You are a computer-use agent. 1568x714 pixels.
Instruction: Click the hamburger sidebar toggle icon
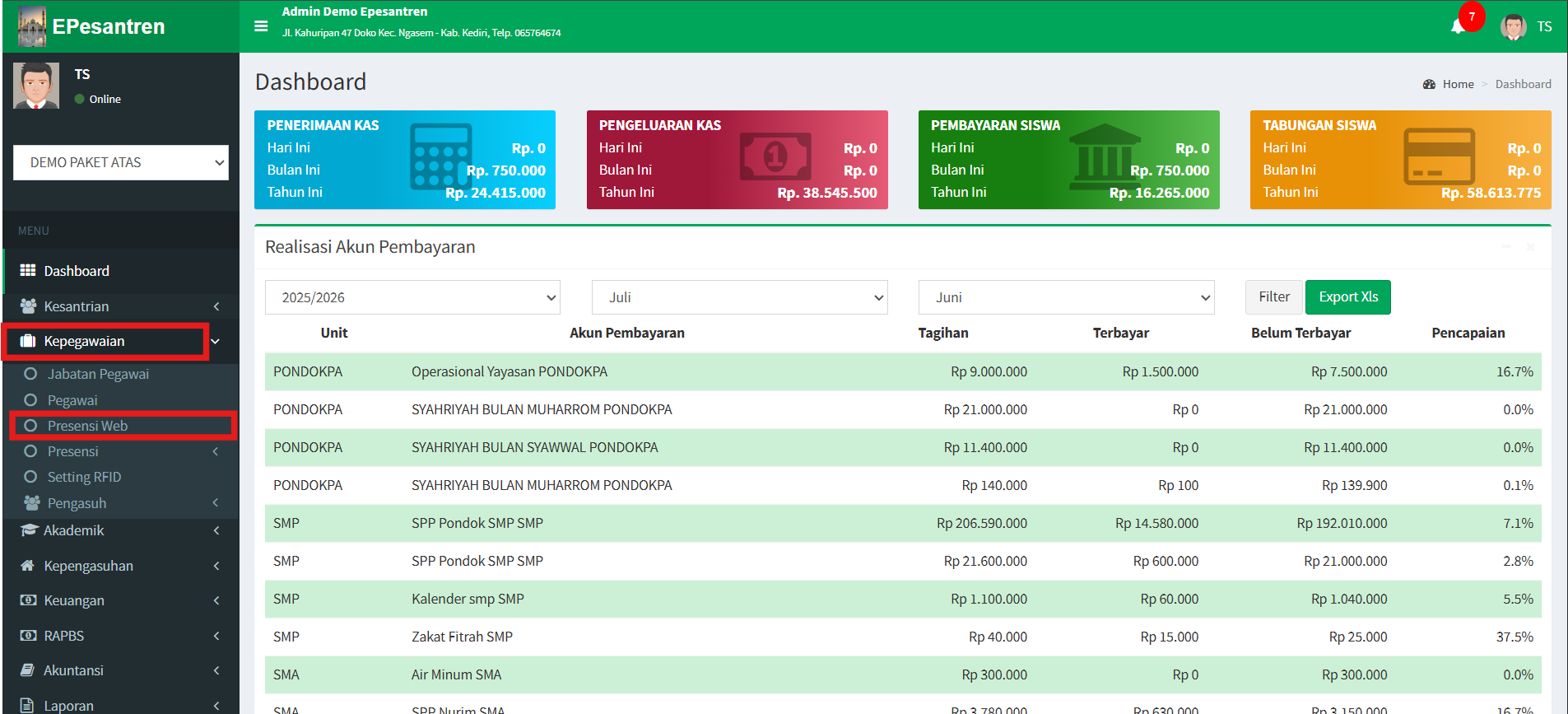(x=261, y=26)
